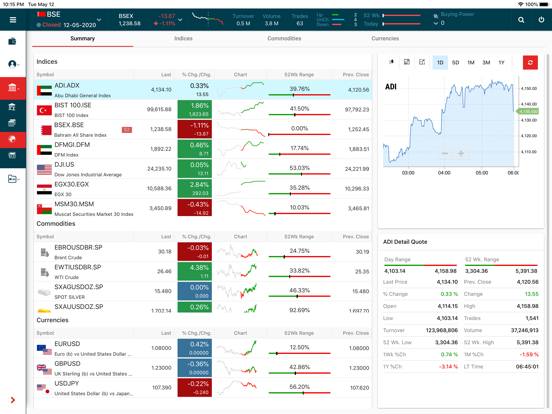Zoom in chart with plus button
Screen dimensions: 552x414
(461, 153)
